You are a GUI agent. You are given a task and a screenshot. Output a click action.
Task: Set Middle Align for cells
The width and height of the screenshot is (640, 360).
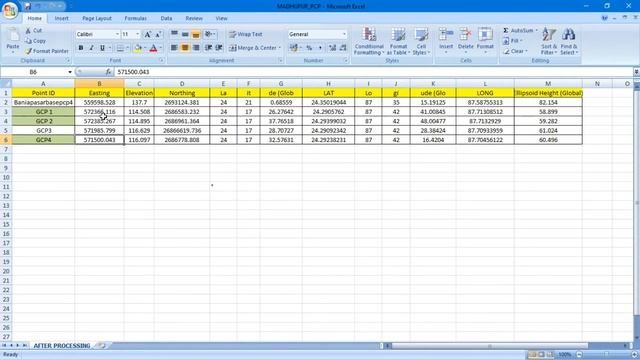[x=185, y=34]
